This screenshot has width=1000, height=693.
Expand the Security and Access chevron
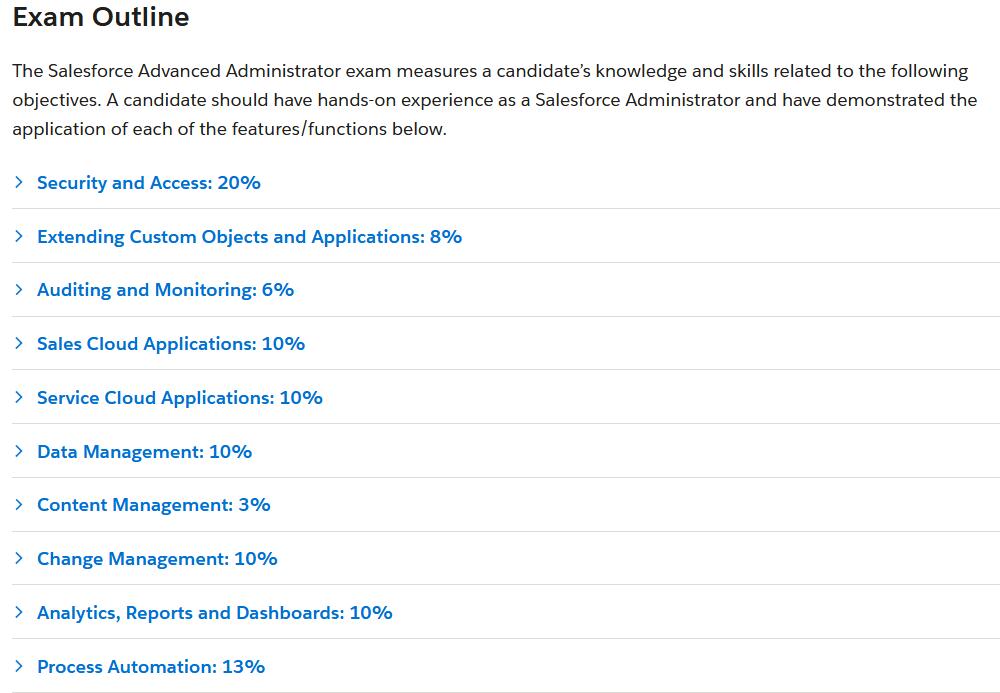click(x=18, y=182)
